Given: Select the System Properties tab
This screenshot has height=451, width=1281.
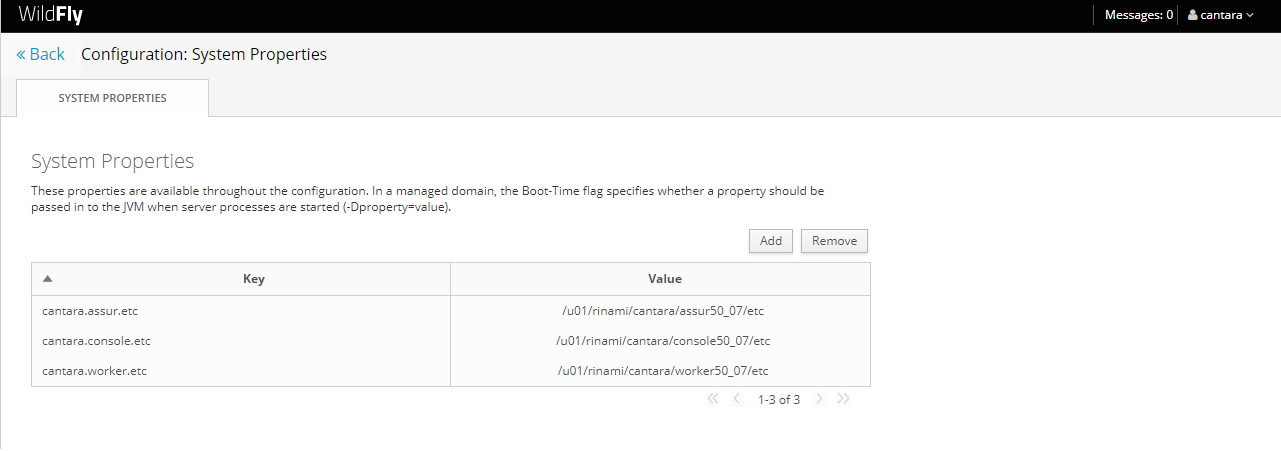Looking at the screenshot, I should point(112,98).
